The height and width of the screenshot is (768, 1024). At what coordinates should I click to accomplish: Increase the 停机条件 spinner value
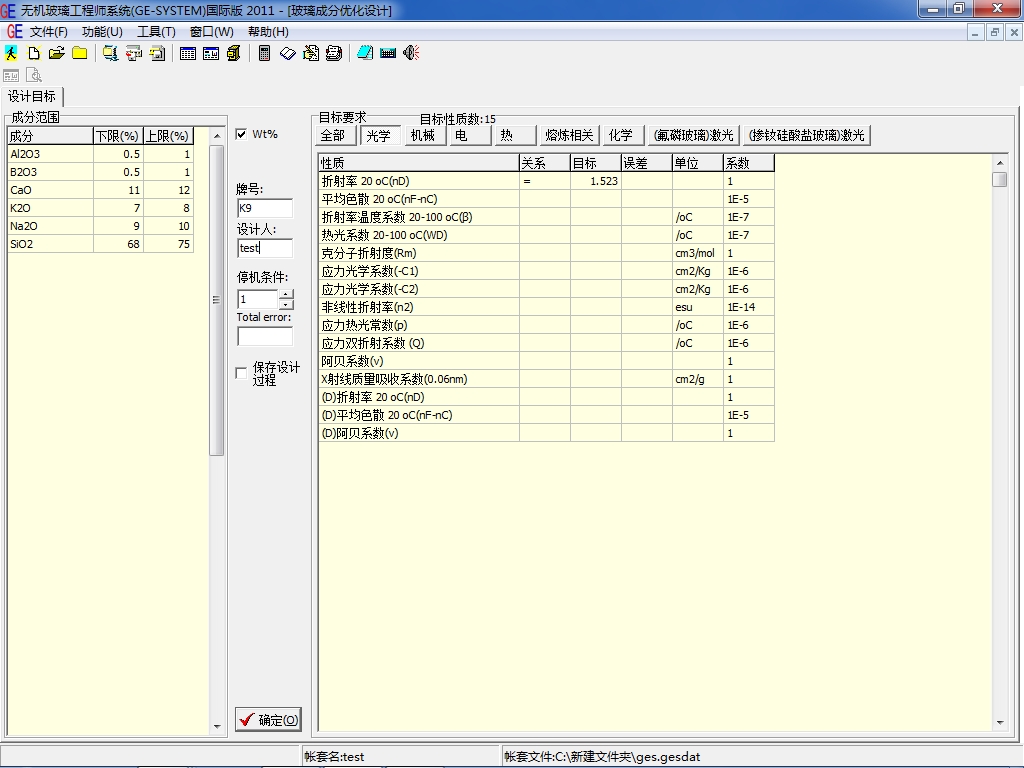(286, 295)
